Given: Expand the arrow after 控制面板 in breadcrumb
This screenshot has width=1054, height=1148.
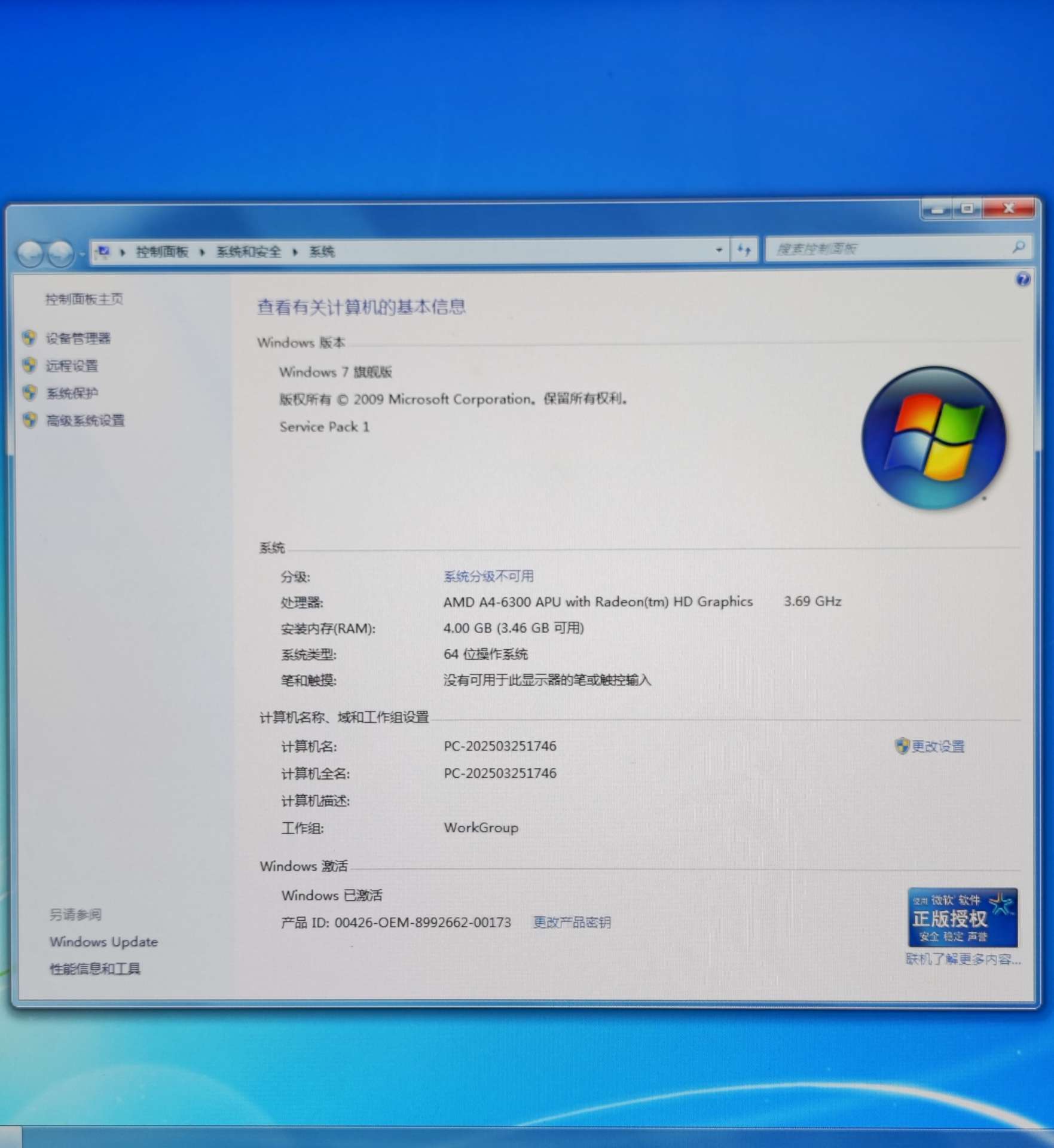Looking at the screenshot, I should click(x=202, y=252).
